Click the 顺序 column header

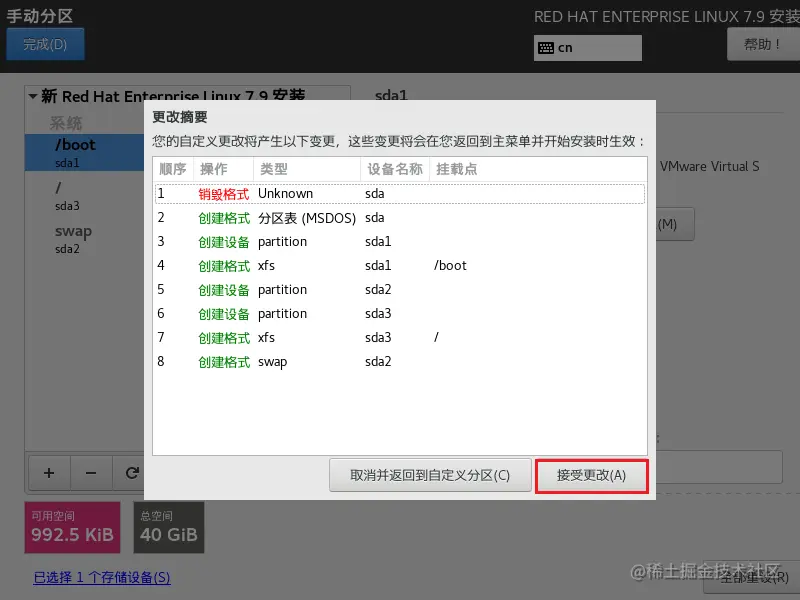click(x=173, y=169)
